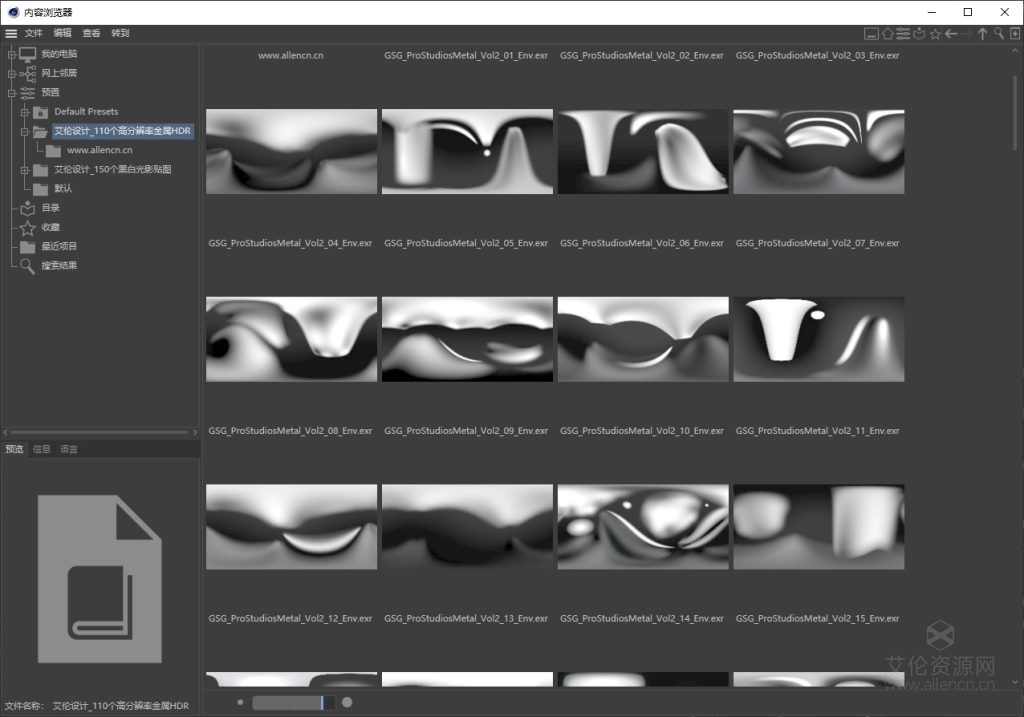Screen dimensions: 1024x717
Task: Click the file name GSG_ProStudiosMetal_Vol2_12_Env.exr
Action: pyautogui.click(x=290, y=618)
